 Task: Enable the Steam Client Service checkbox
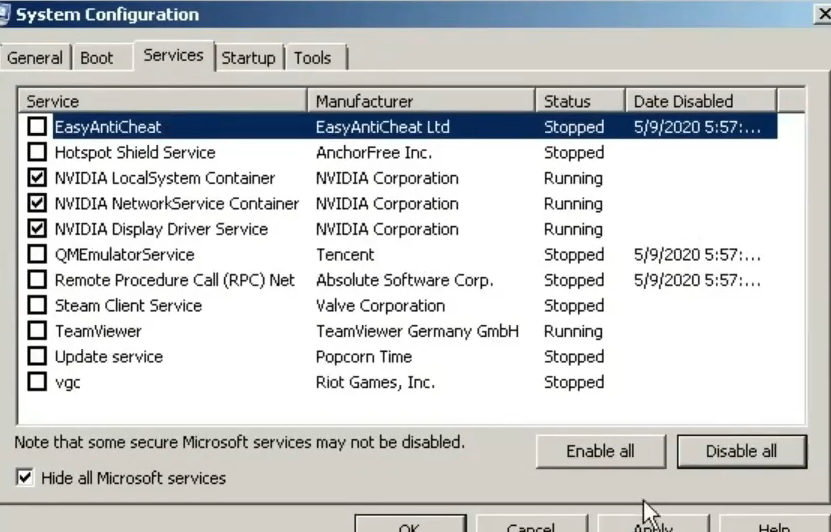37,305
